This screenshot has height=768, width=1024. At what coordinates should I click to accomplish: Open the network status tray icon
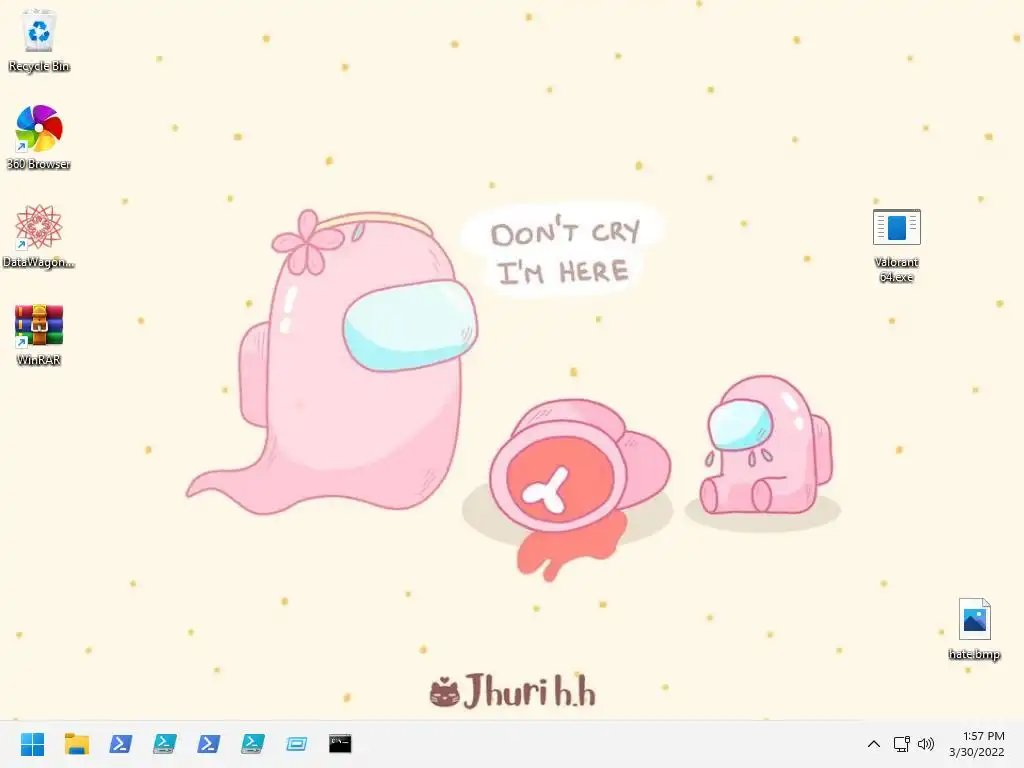pos(901,744)
